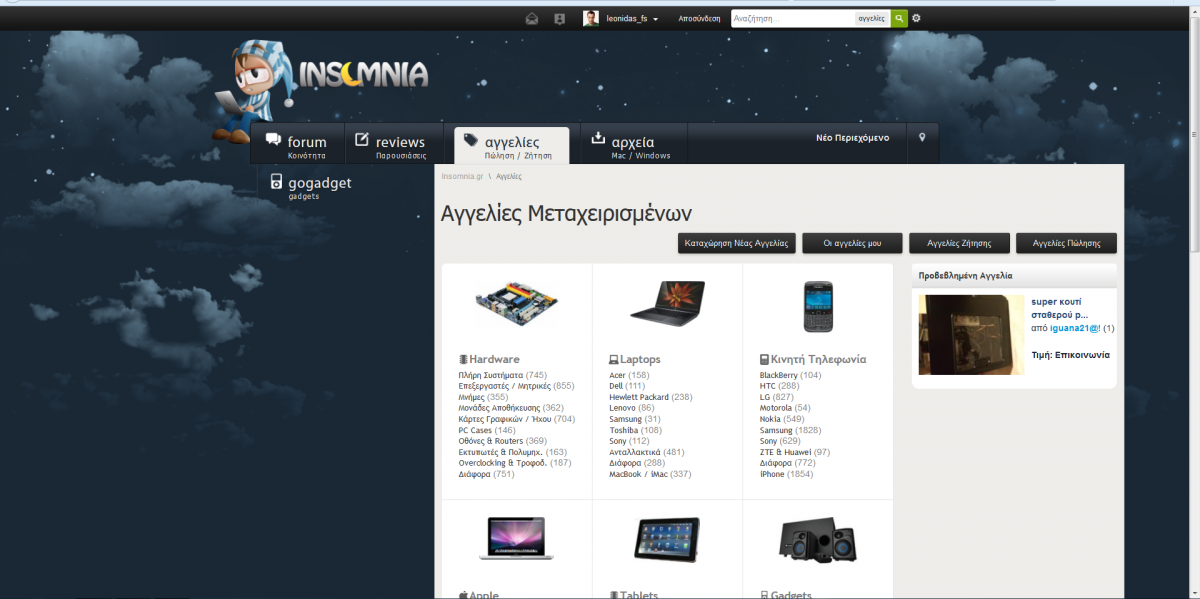Click the tablet category image
This screenshot has height=599, width=1200.
tap(667, 540)
